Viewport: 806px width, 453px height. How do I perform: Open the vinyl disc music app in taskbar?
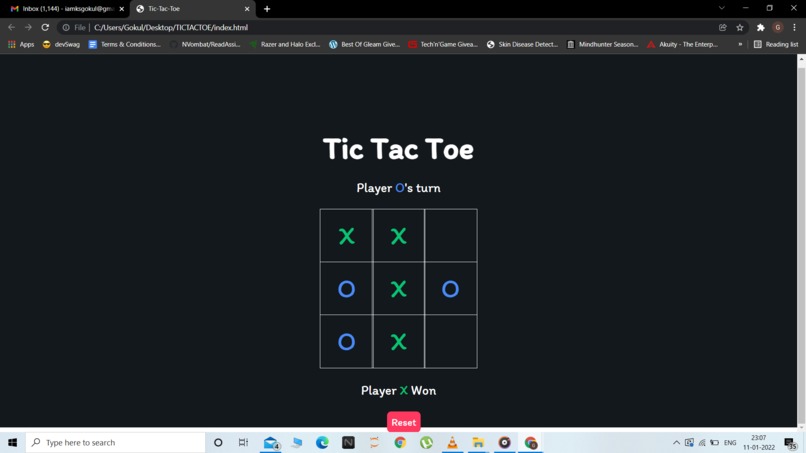point(504,442)
